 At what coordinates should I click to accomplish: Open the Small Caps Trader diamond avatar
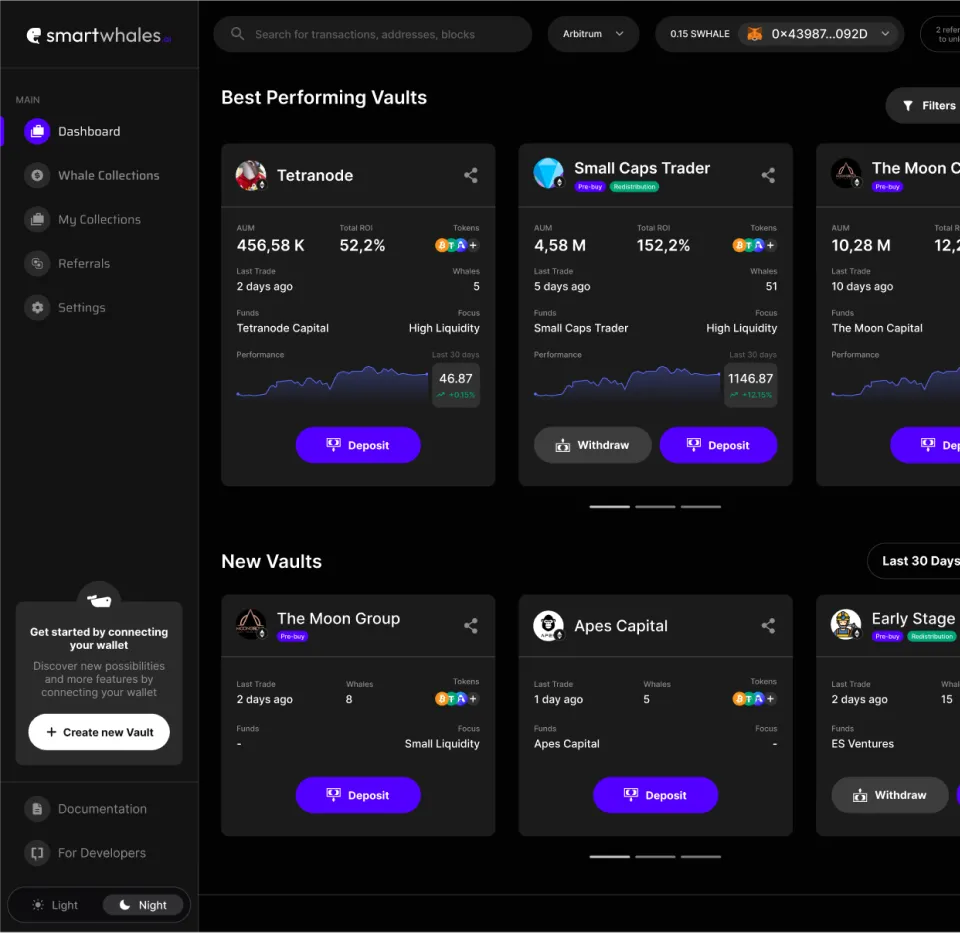(x=549, y=173)
